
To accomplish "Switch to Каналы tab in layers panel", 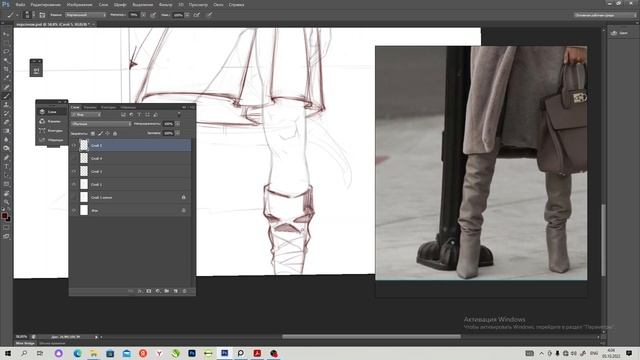I will click(x=90, y=107).
